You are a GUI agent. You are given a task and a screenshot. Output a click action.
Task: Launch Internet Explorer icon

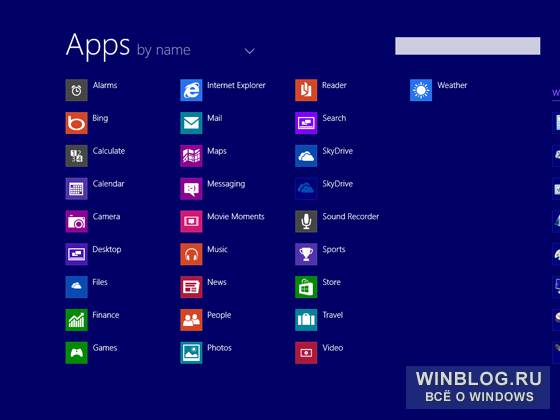191,90
